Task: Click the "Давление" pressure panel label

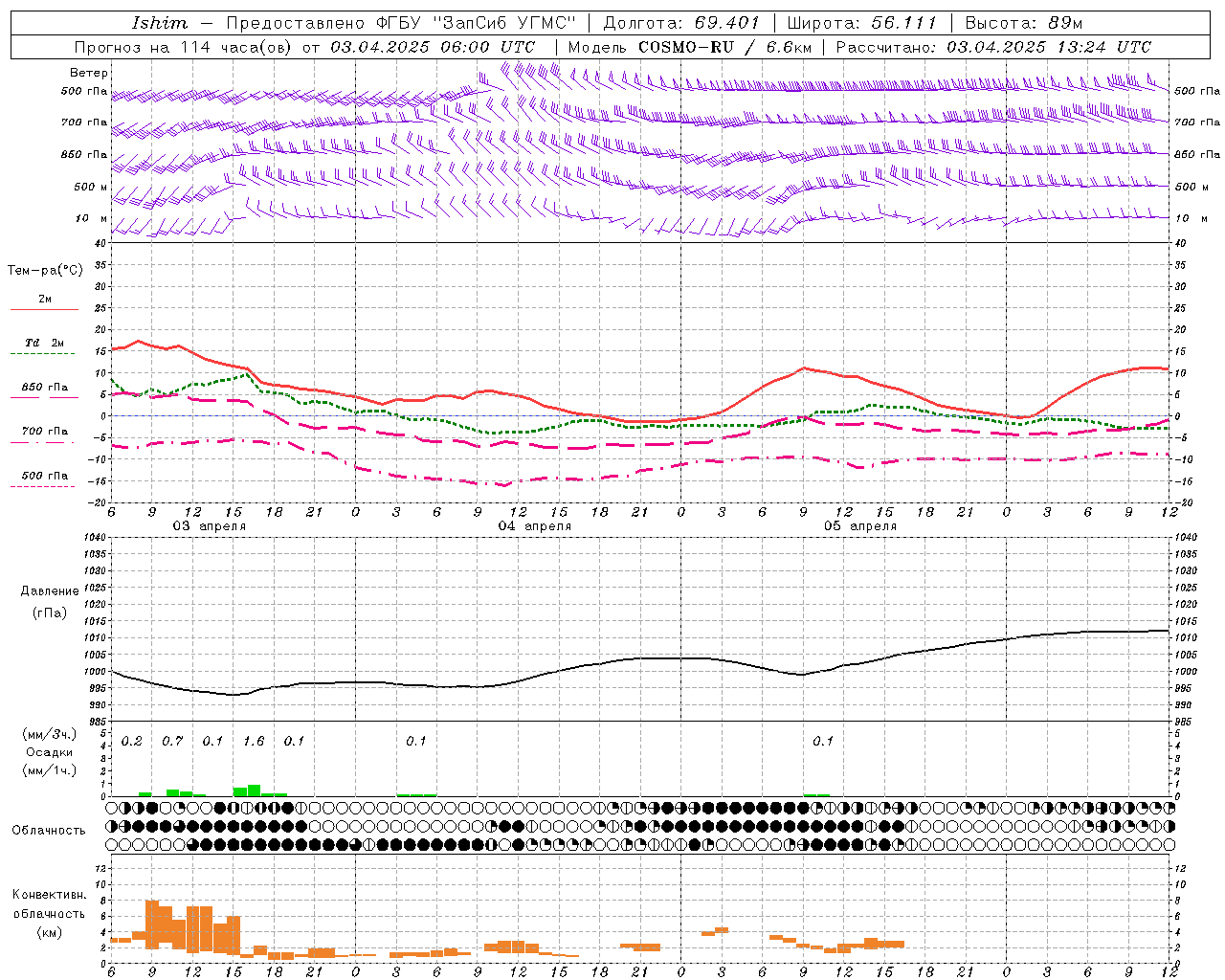Action: (x=50, y=591)
